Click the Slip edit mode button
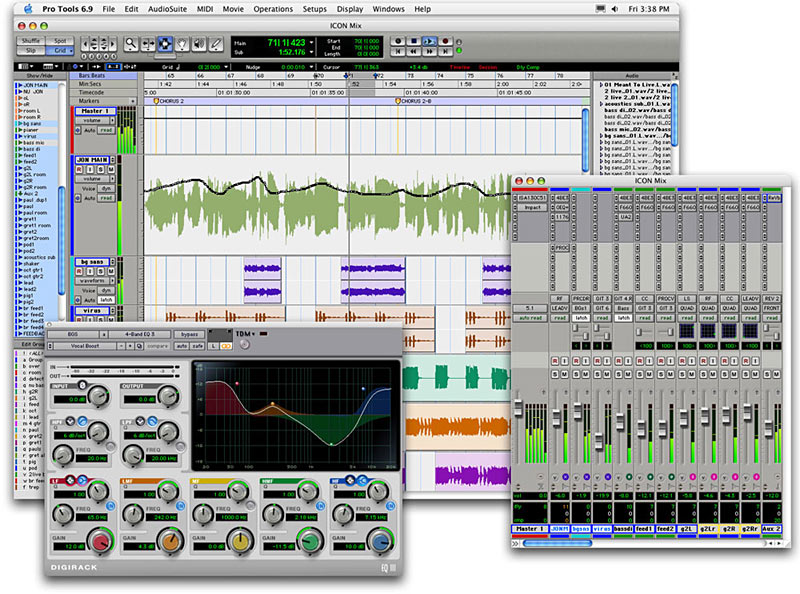Image resolution: width=800 pixels, height=594 pixels. pos(31,51)
